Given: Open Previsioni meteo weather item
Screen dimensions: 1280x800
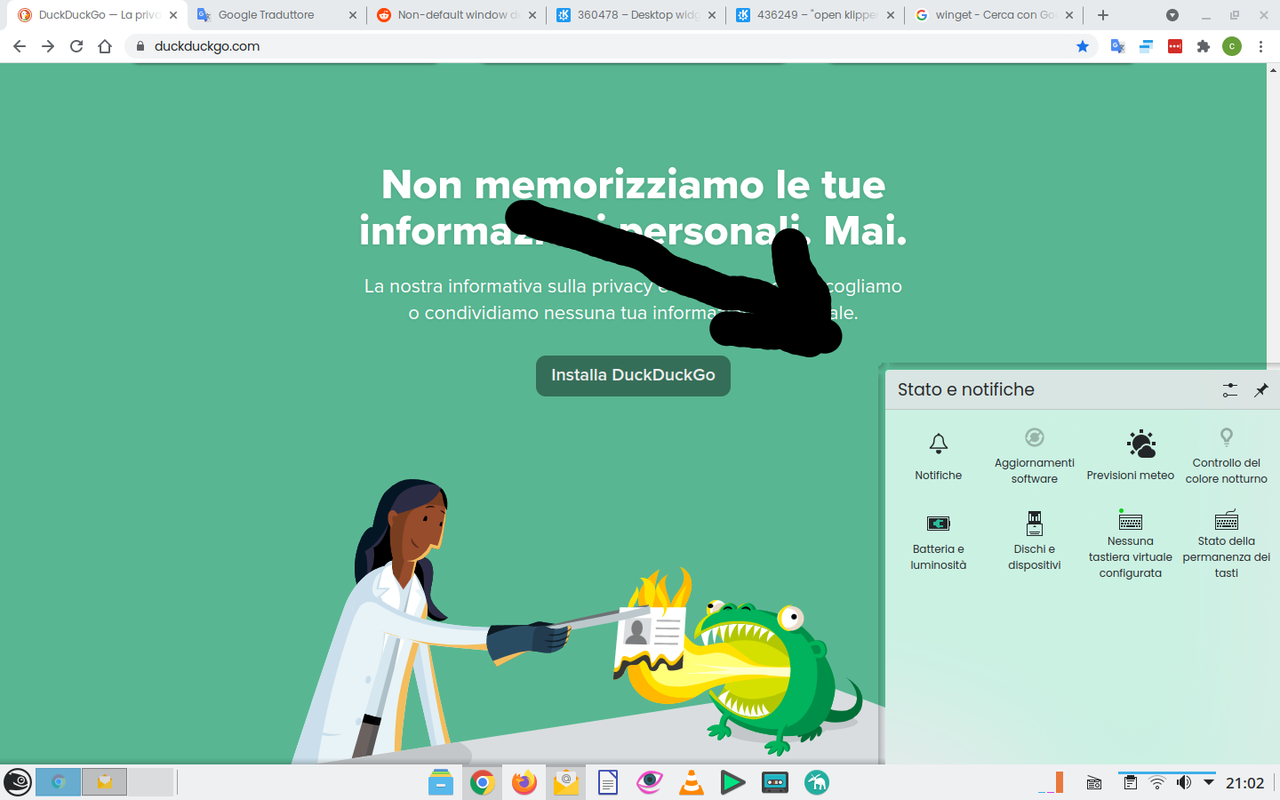Looking at the screenshot, I should click(x=1130, y=457).
